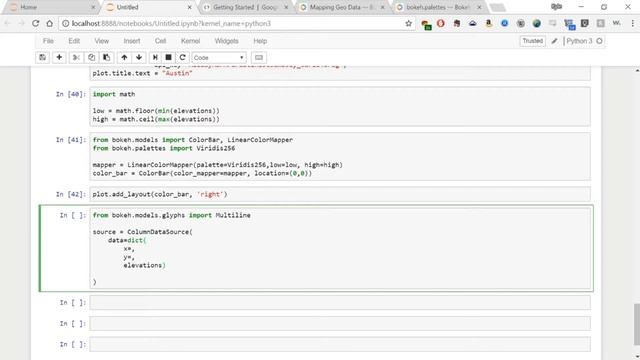
Task: Go to the browser home page icon
Action: tap(49, 24)
